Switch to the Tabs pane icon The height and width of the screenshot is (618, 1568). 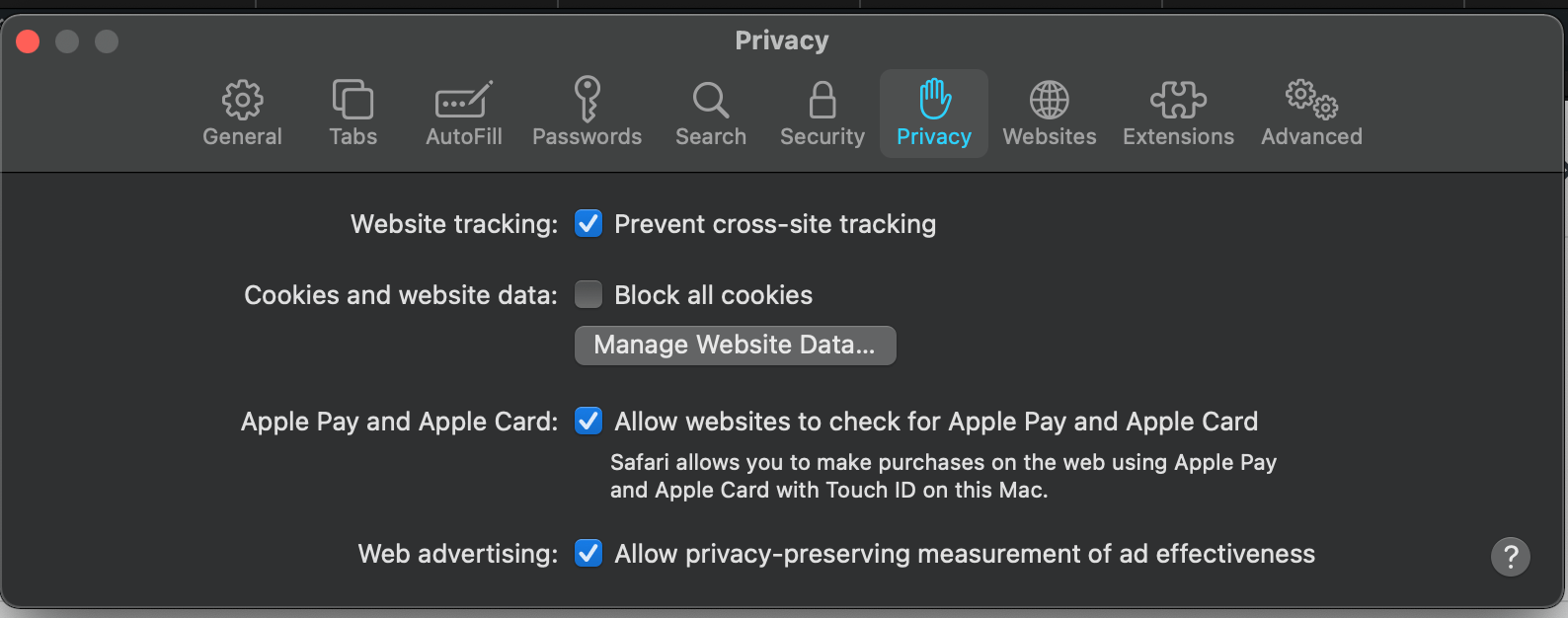(x=353, y=100)
